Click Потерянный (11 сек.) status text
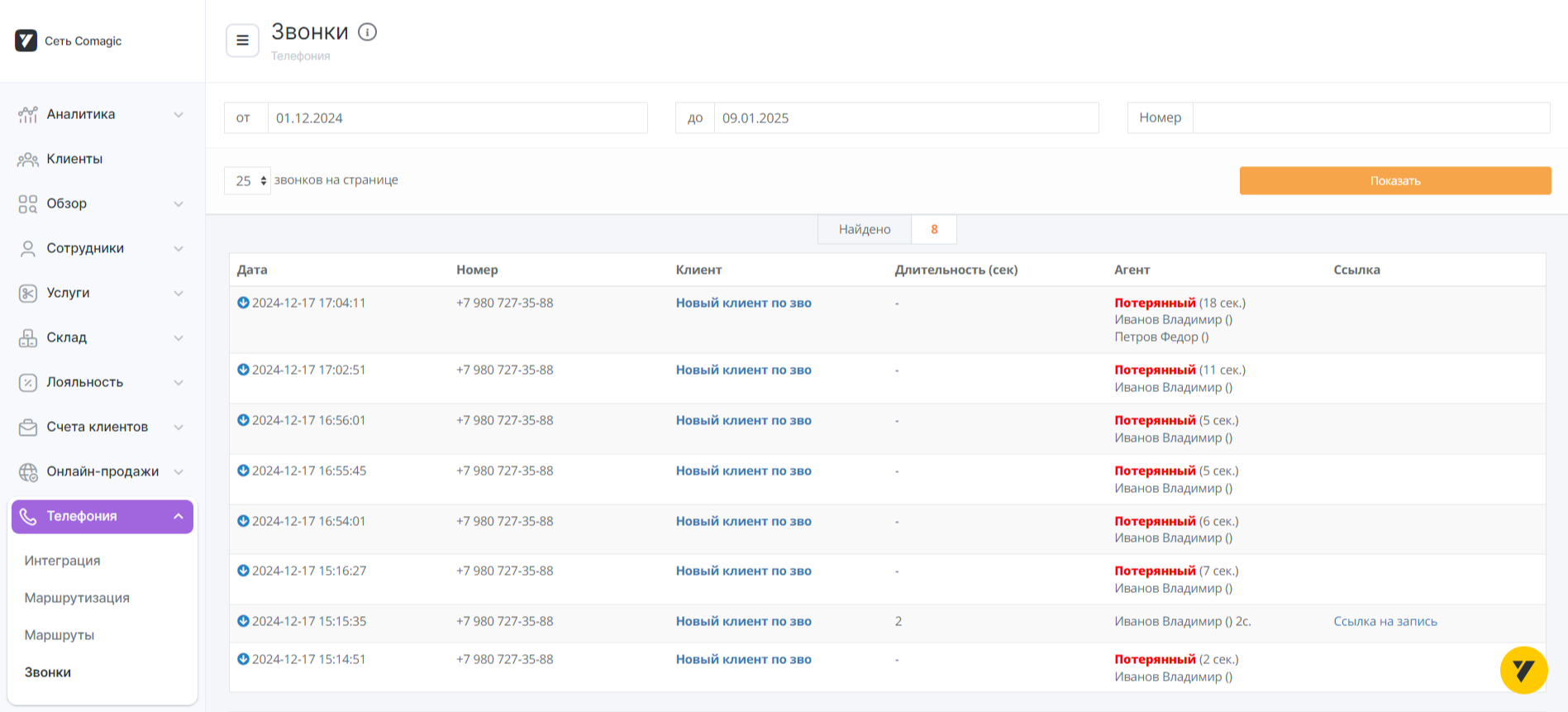 point(1180,370)
